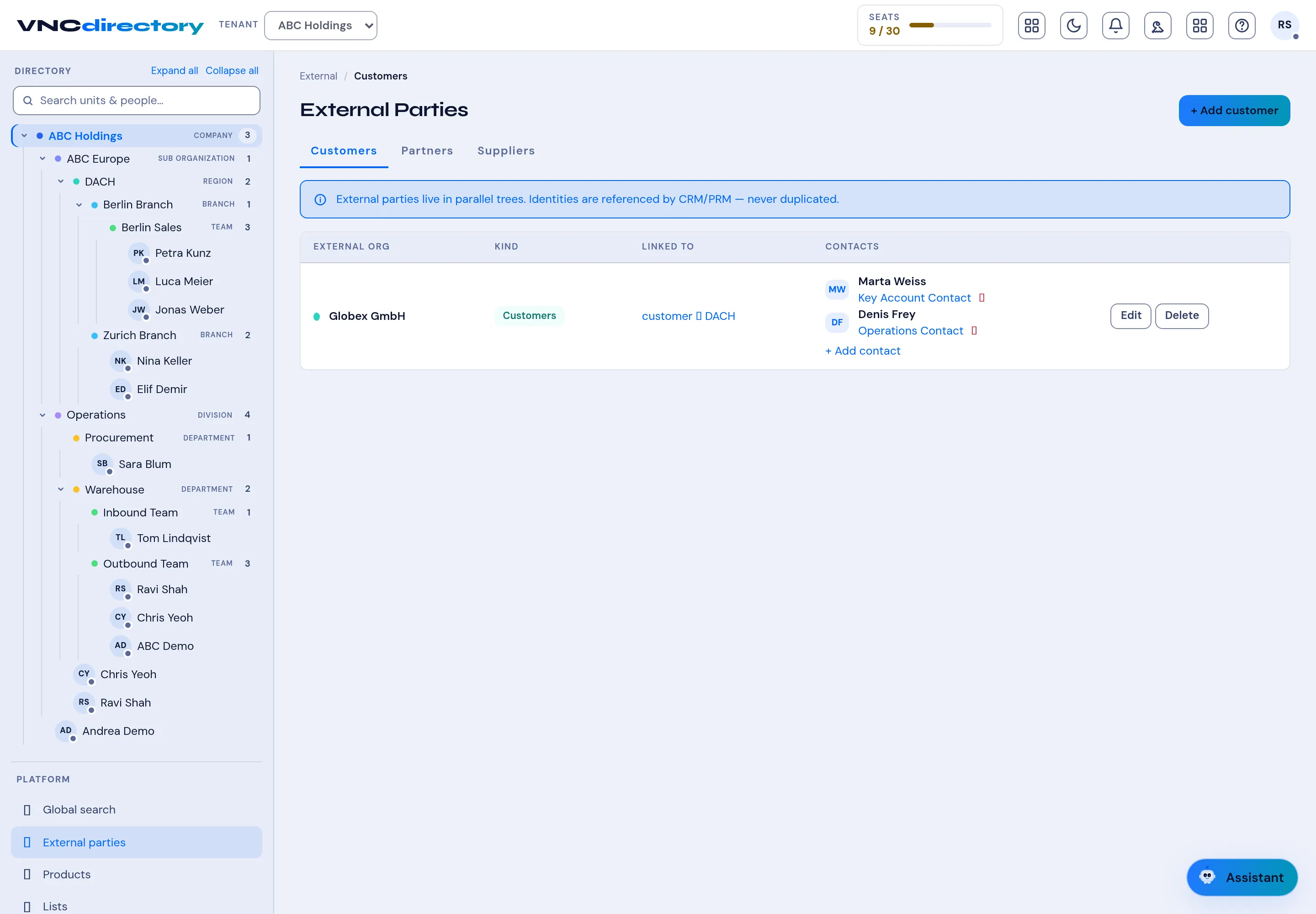
Task: Select Andrea Demo in the directory tree
Action: (118, 731)
